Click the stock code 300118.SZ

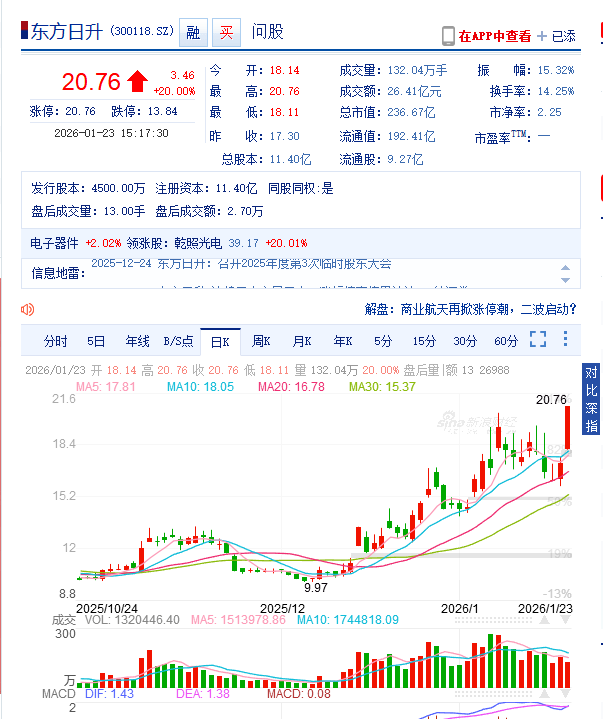142,31
